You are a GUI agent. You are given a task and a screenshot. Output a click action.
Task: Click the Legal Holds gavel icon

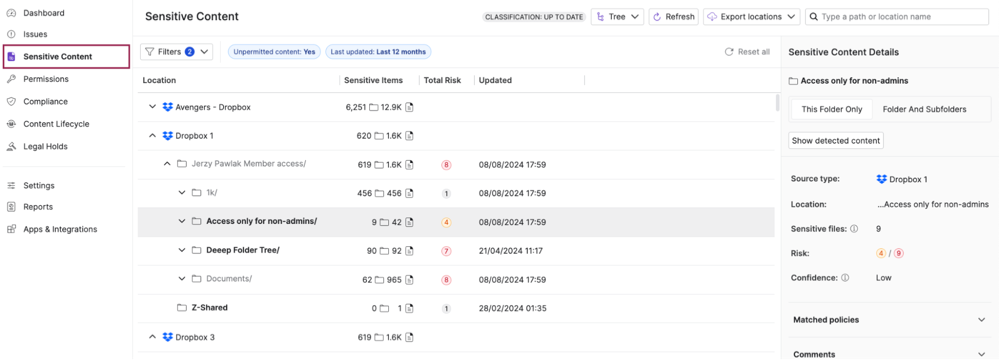point(11,147)
